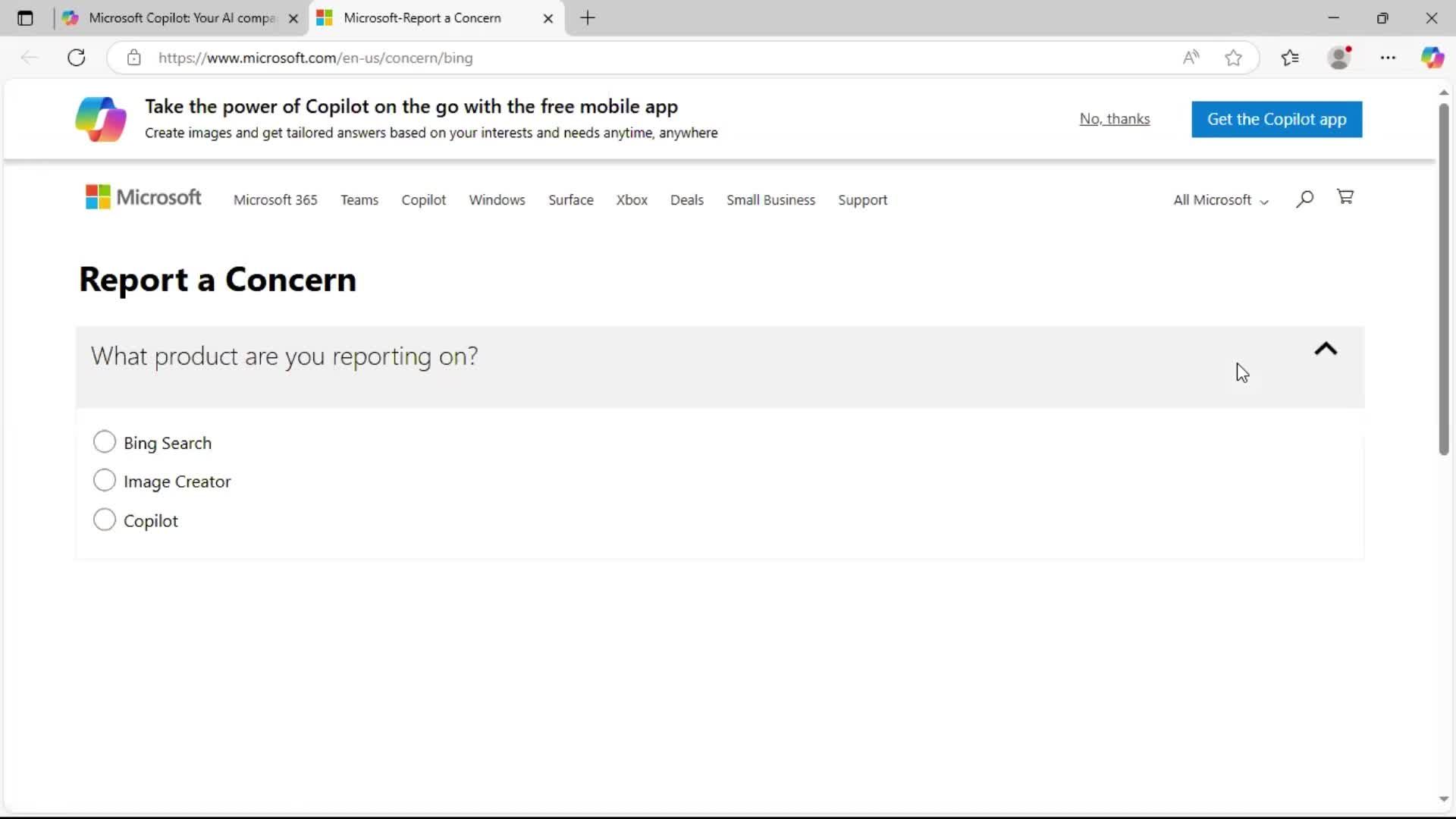This screenshot has width=1456, height=819.
Task: Minimize the browser window
Action: point(1334,18)
